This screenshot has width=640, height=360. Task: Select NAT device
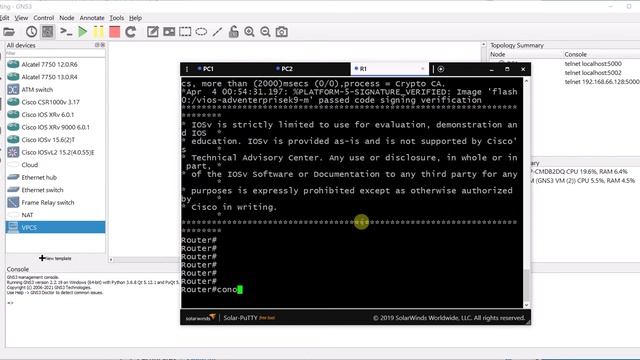click(x=55, y=215)
